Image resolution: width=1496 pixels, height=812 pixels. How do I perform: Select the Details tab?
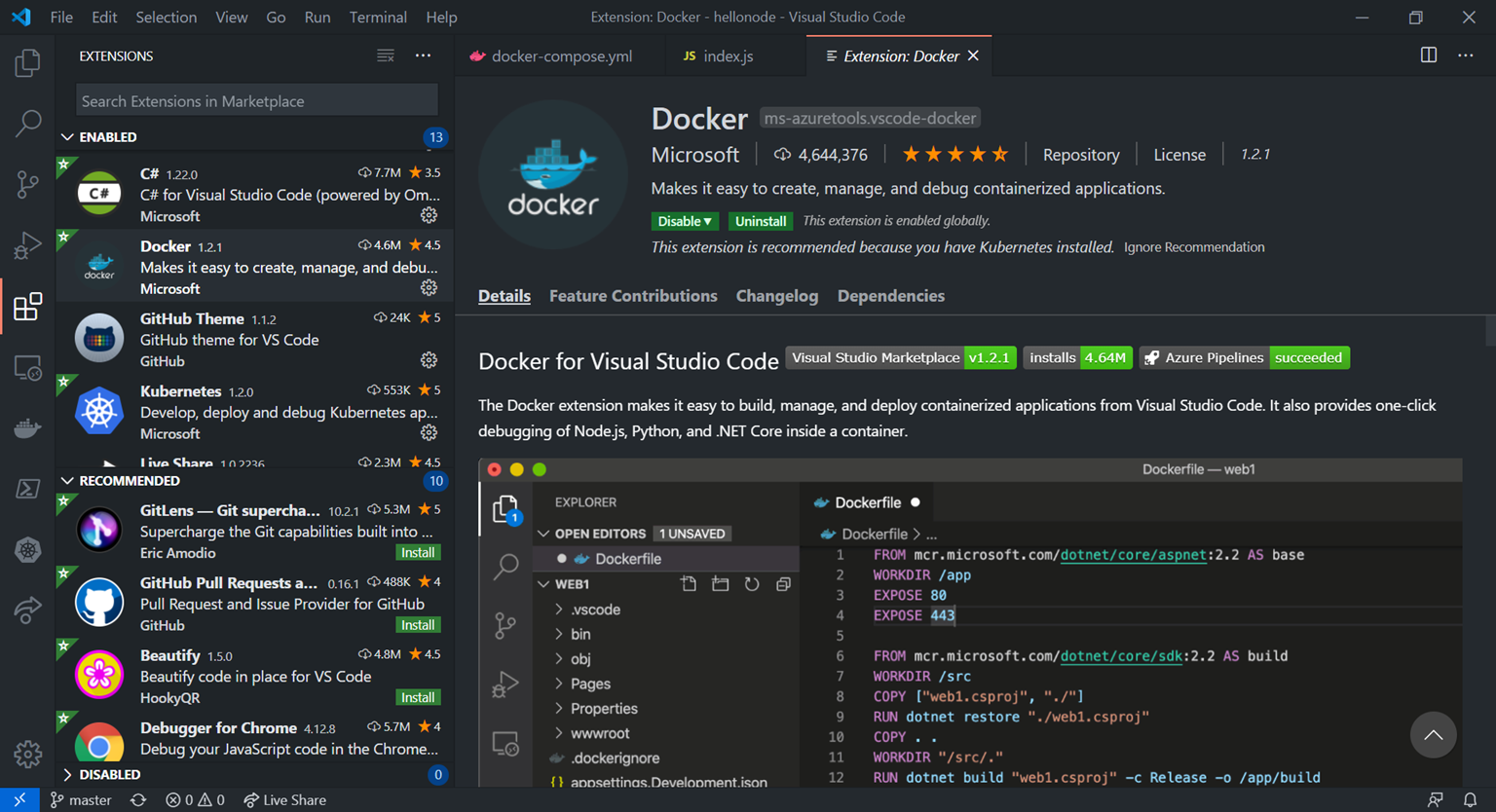click(505, 296)
